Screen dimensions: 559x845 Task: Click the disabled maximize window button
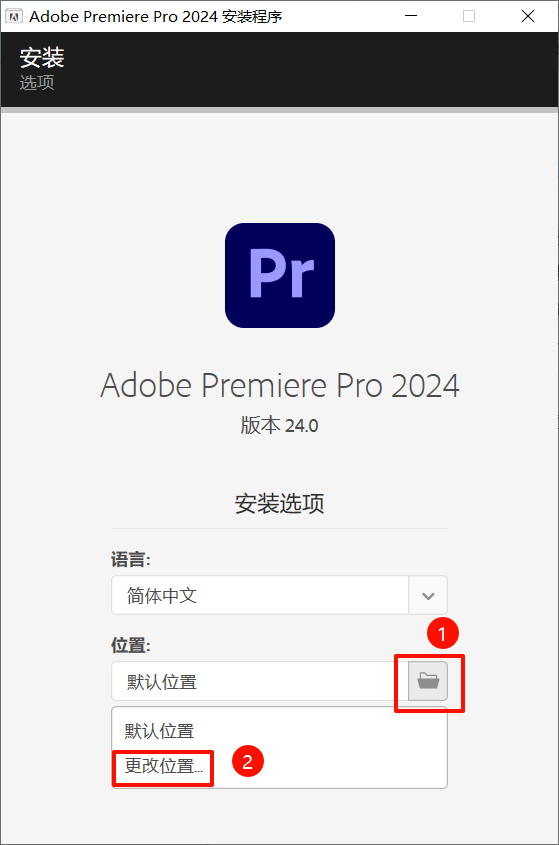click(469, 16)
